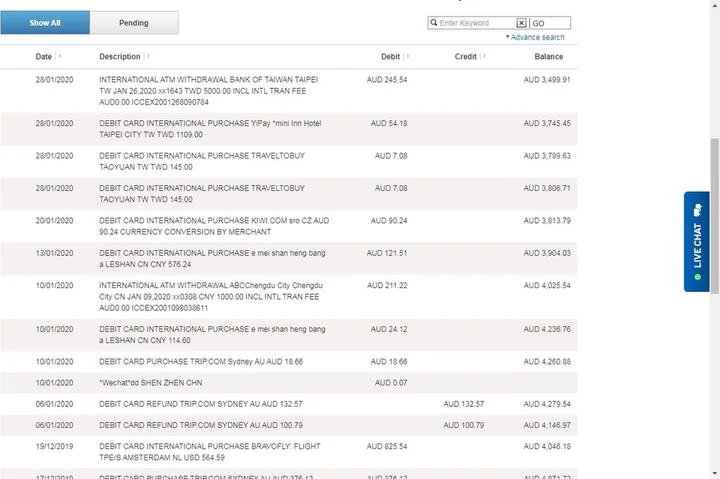
Task: Switch to the Show All tab
Action: [x=45, y=23]
